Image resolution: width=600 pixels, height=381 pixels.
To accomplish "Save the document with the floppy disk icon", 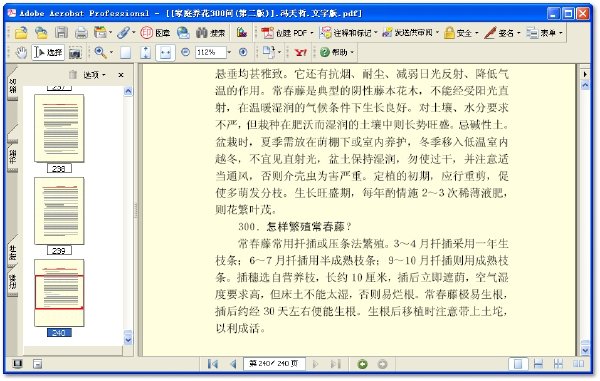I will [61, 33].
